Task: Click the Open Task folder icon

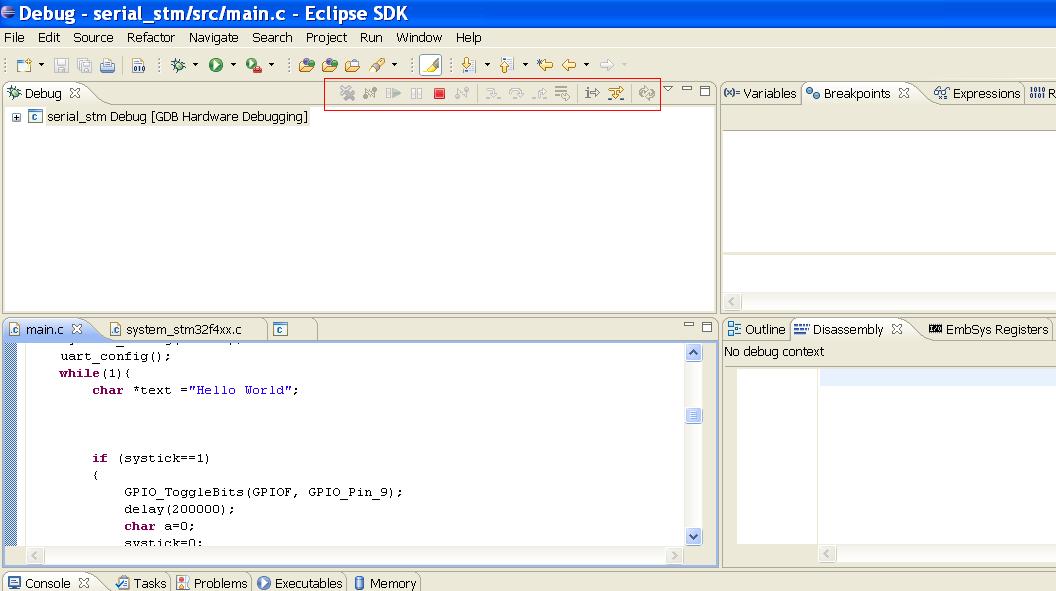Action: (352, 65)
